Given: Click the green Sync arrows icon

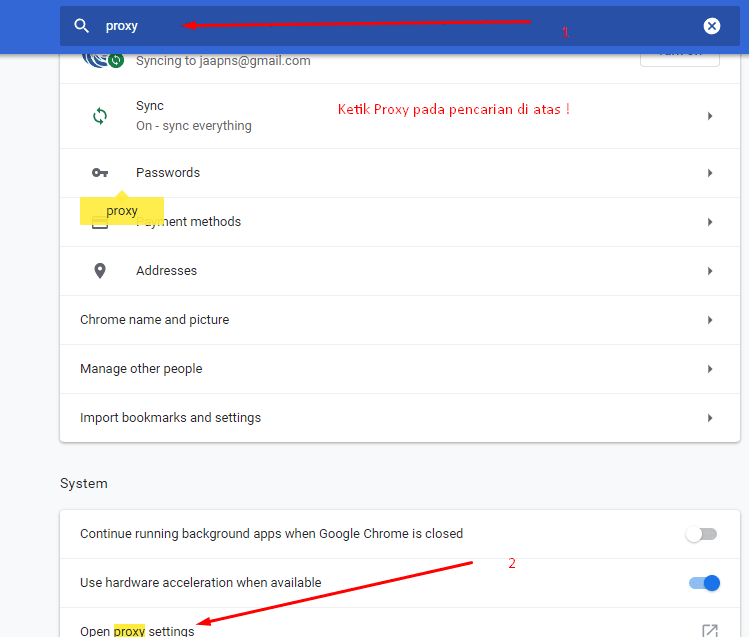Looking at the screenshot, I should click(100, 116).
